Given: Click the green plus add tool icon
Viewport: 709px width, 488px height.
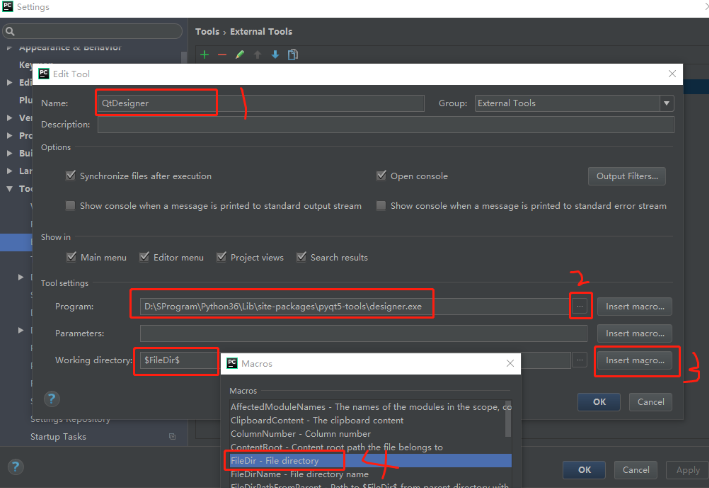Looking at the screenshot, I should point(204,54).
